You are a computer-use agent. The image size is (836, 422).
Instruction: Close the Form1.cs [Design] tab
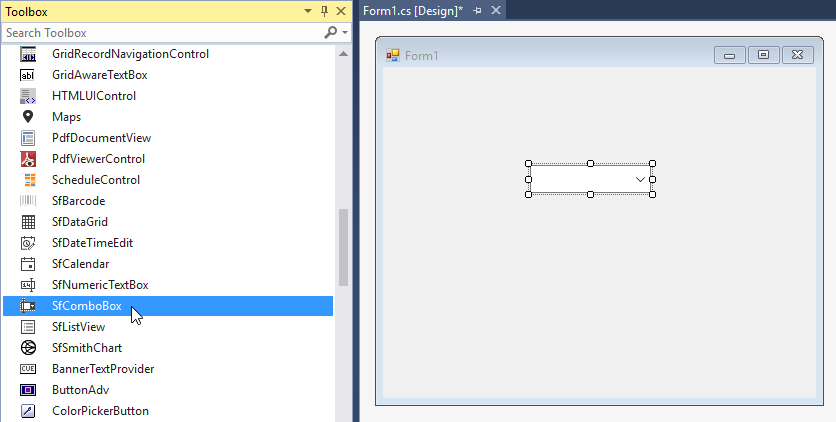496,11
